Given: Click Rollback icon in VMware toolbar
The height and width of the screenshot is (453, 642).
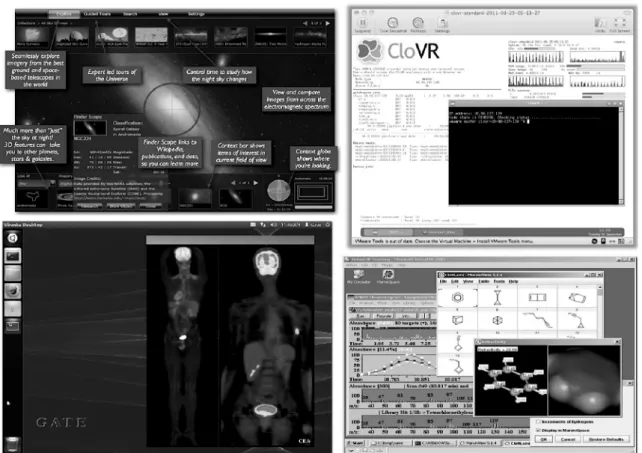Looking at the screenshot, I should [418, 23].
